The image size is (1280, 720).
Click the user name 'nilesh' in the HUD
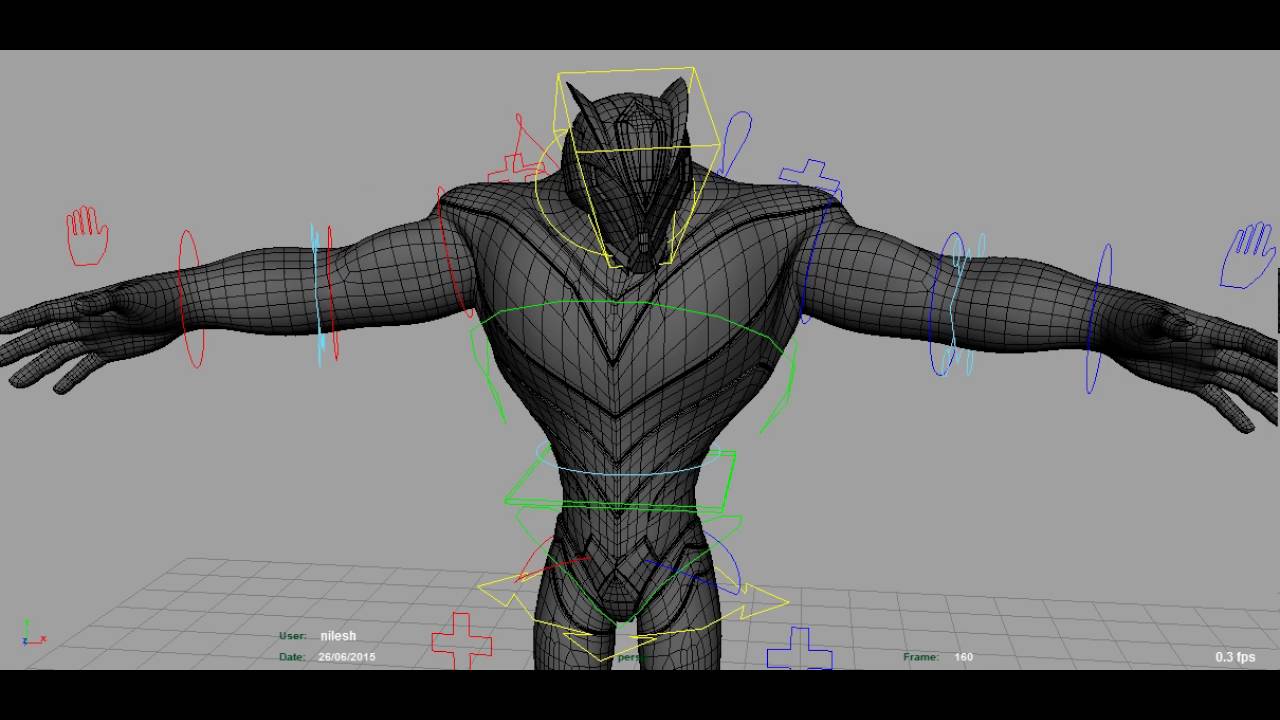coord(338,636)
